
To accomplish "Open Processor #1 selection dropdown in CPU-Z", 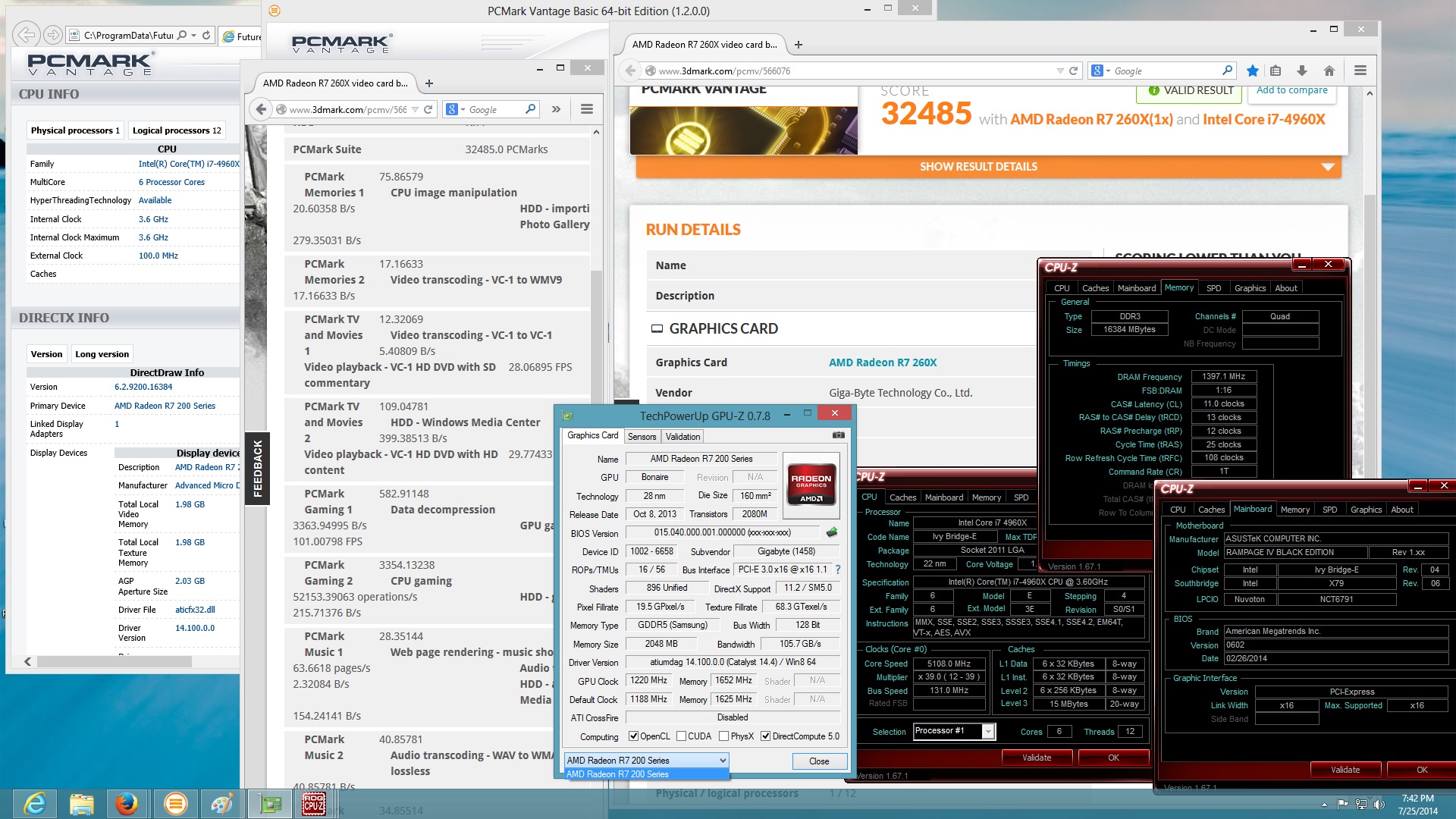I will point(988,731).
